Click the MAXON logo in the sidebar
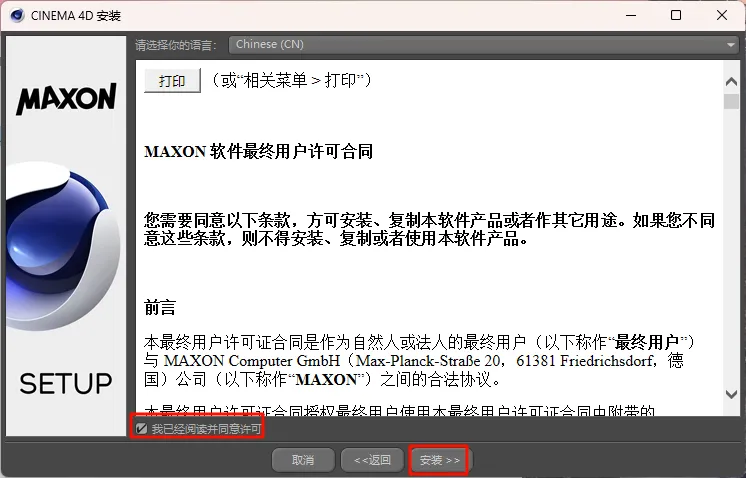The image size is (746, 478). pyautogui.click(x=66, y=99)
